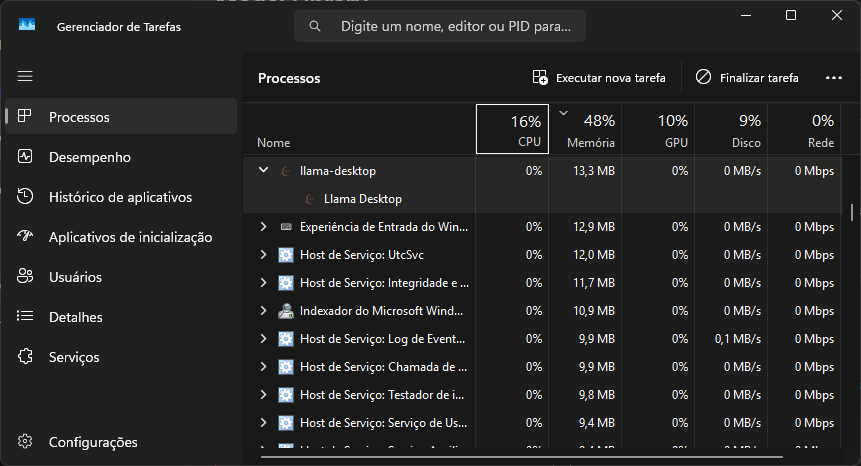Sort by the CPU column header
This screenshot has height=466, width=861.
click(x=512, y=129)
